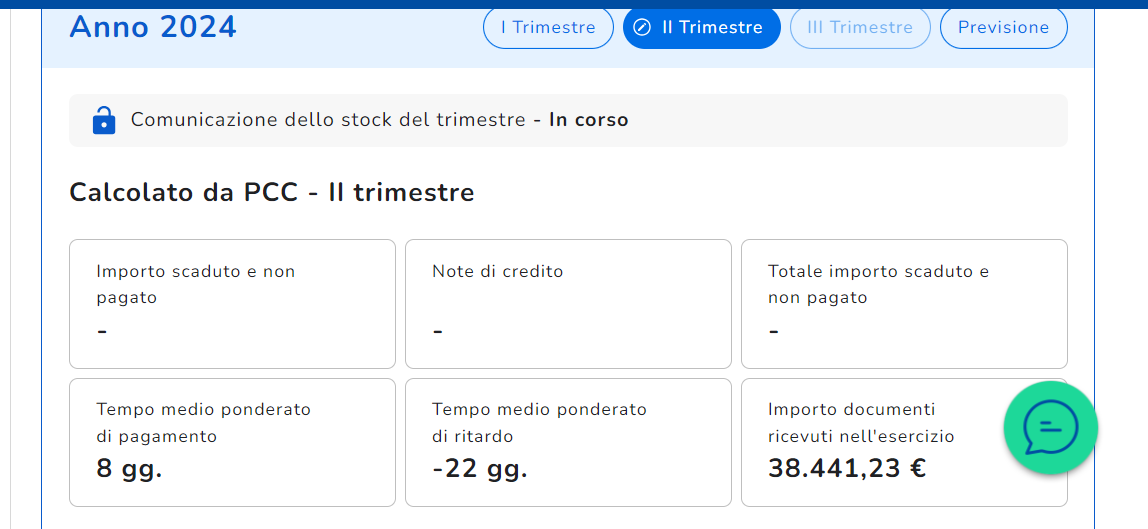Open the Previsione tab
The image size is (1148, 529).
click(1003, 28)
